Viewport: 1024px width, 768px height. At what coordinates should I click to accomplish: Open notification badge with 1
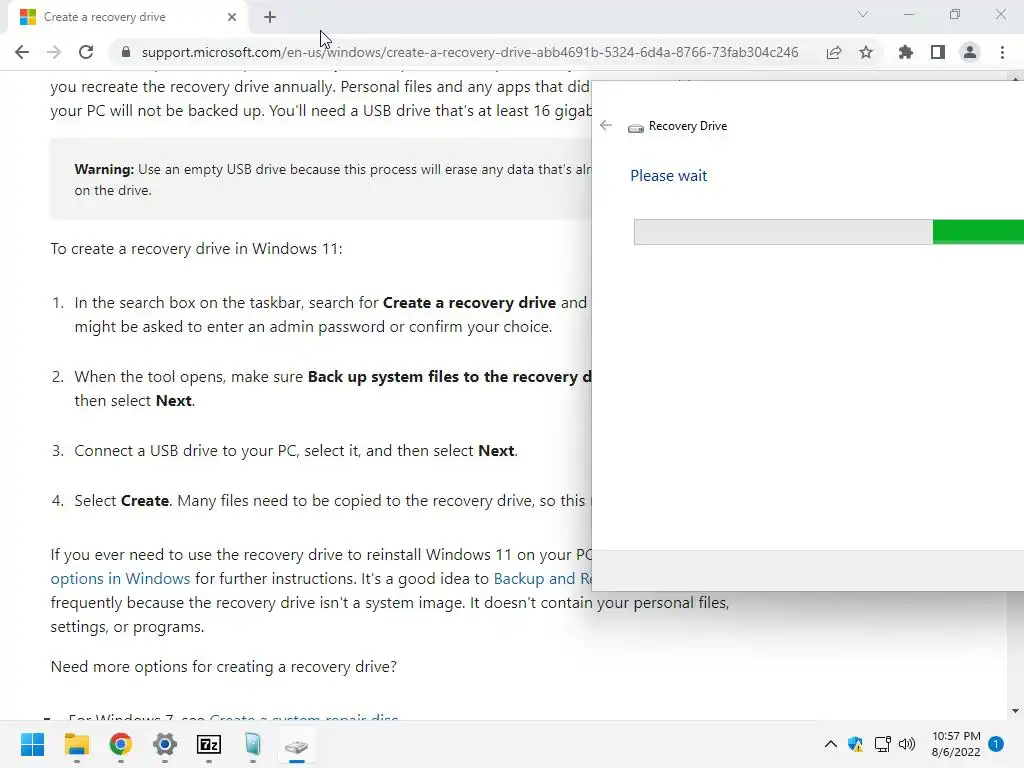click(996, 744)
